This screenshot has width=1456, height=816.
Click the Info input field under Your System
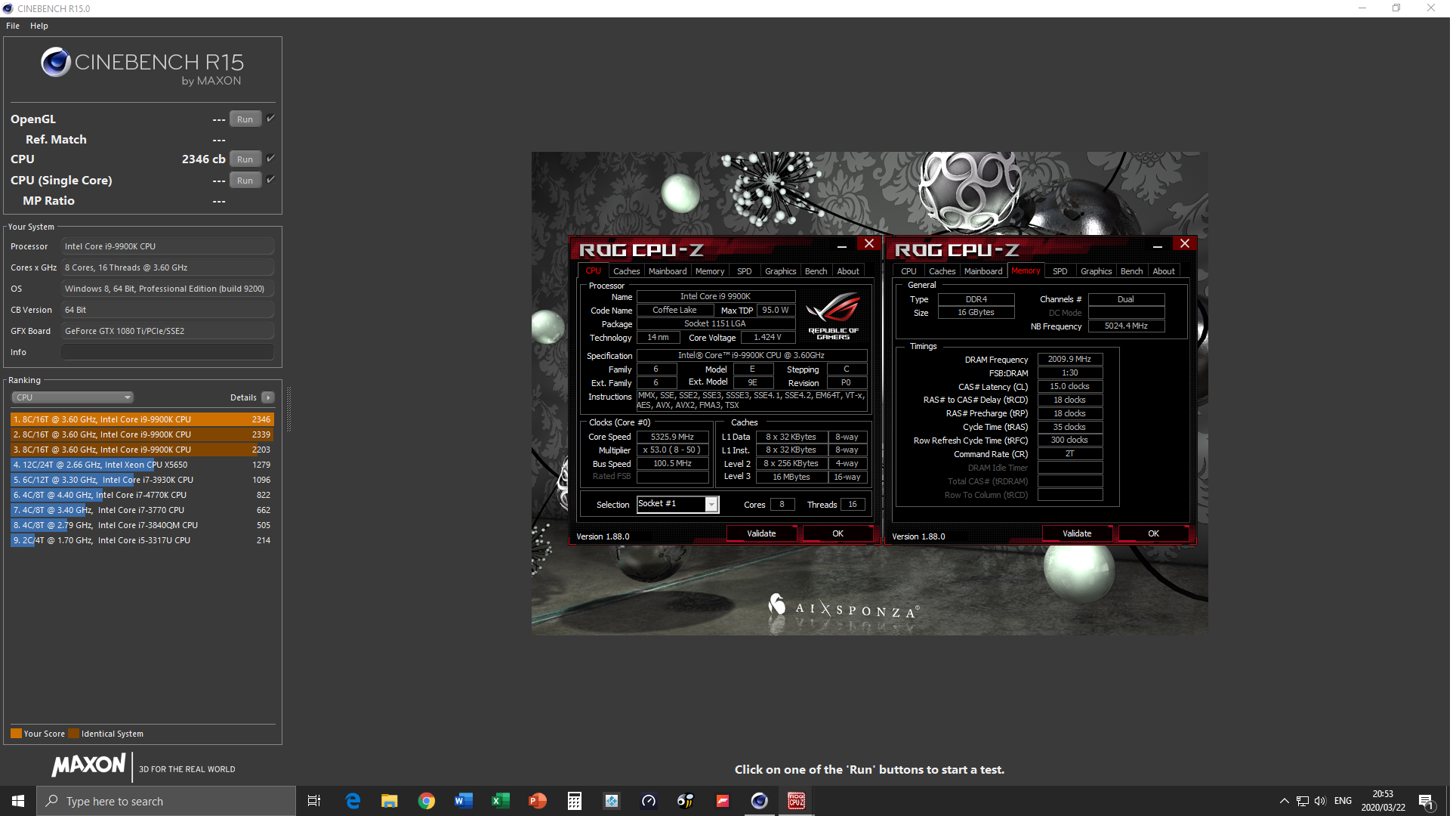pos(168,352)
